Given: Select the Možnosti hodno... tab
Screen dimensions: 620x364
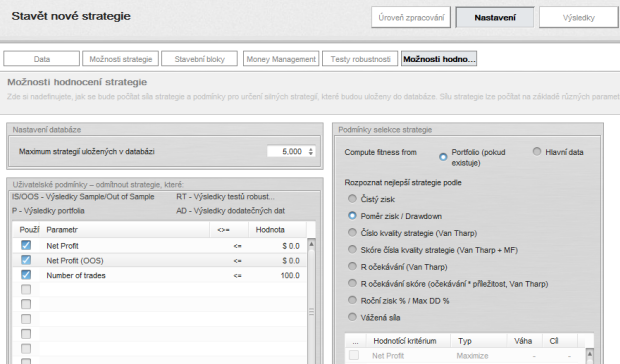Looking at the screenshot, I should 439,59.
